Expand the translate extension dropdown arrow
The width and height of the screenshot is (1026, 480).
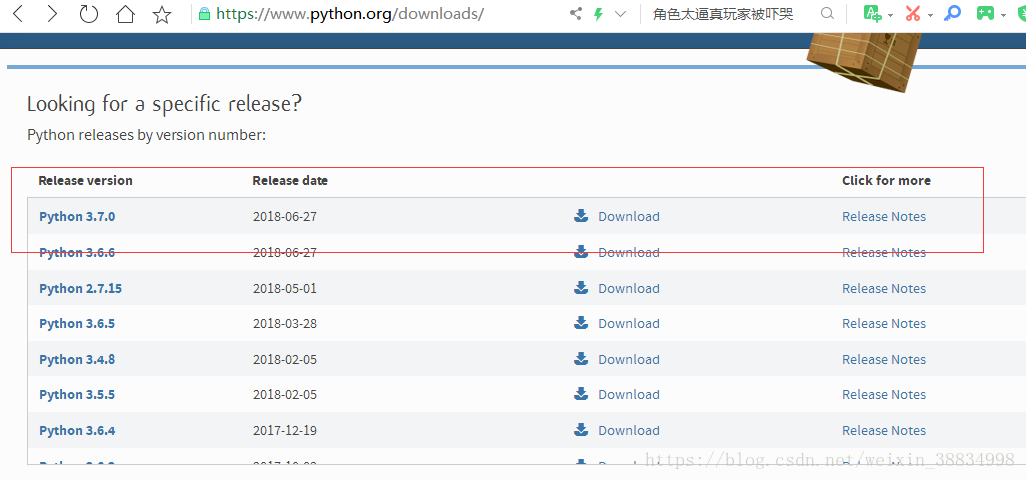tap(891, 15)
